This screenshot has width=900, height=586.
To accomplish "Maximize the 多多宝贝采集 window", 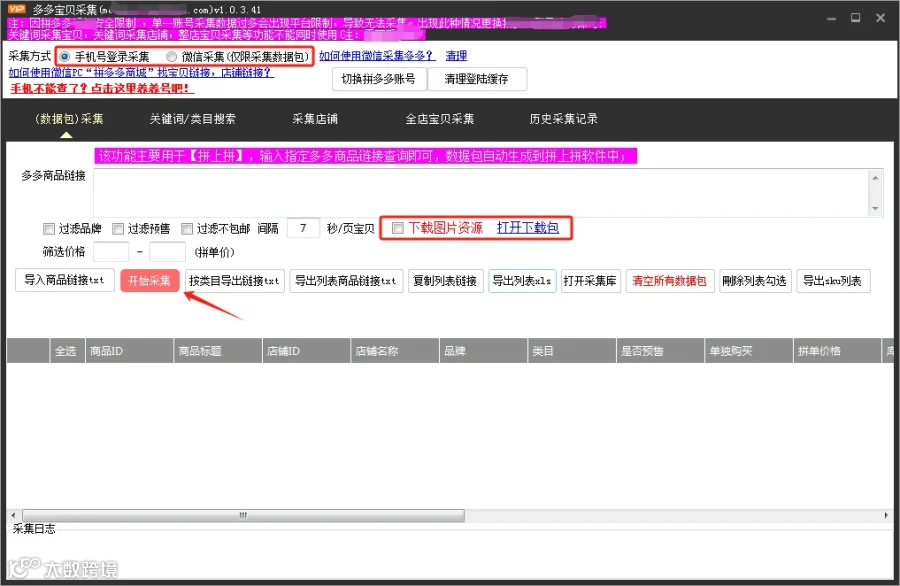I will click(x=855, y=18).
